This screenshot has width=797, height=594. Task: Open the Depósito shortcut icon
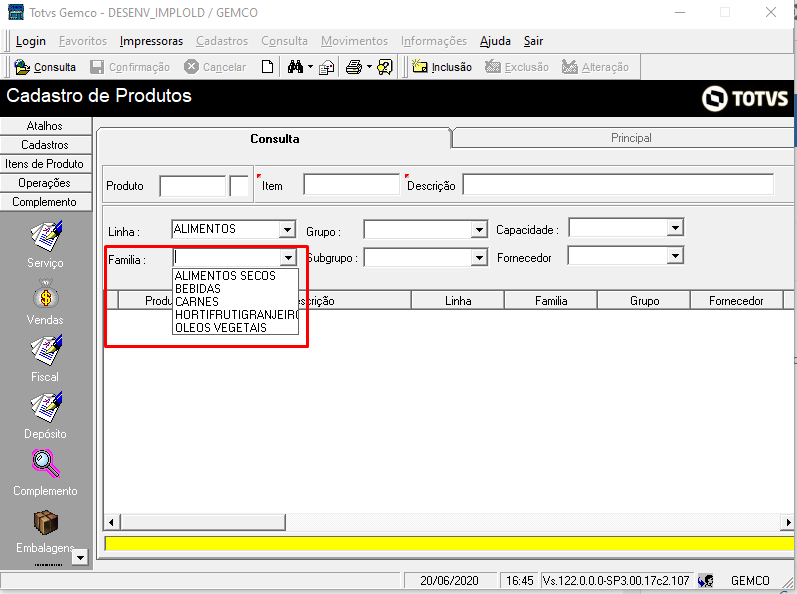(46, 407)
